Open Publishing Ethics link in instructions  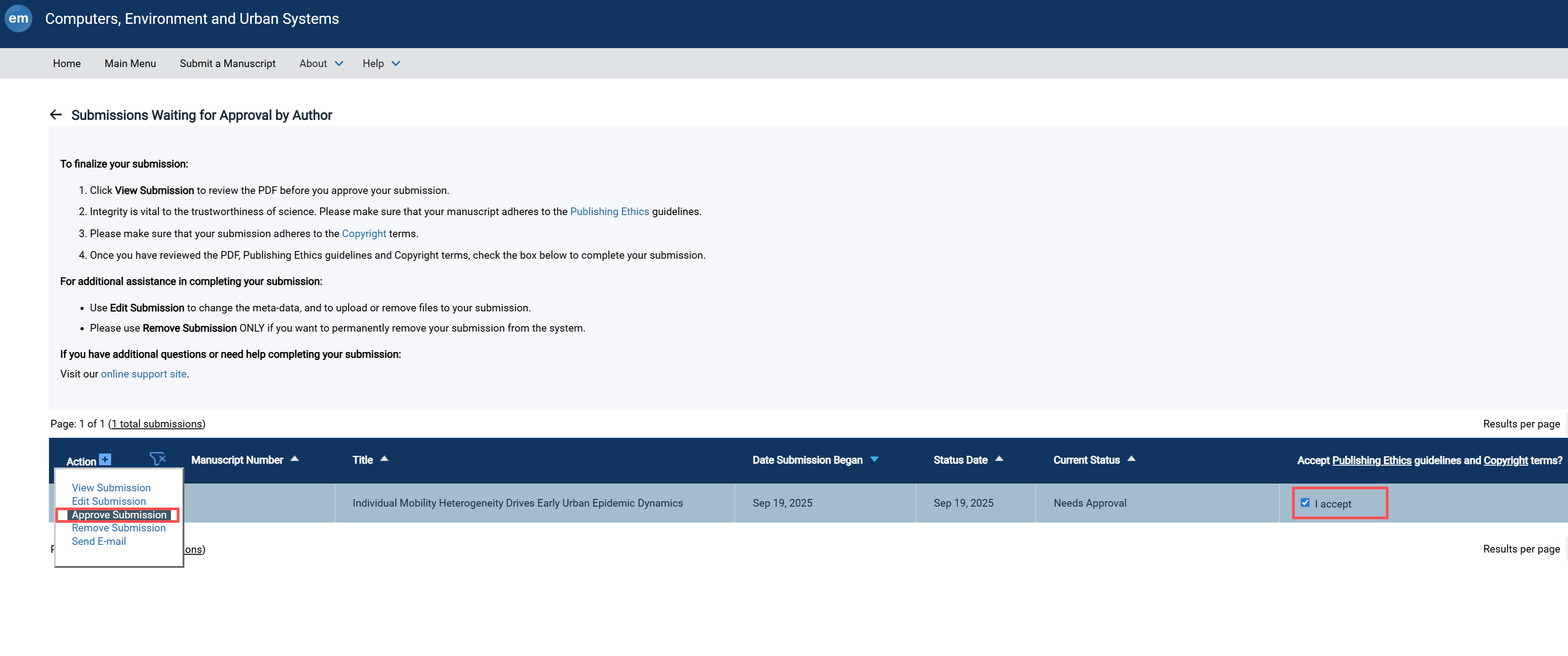point(609,211)
